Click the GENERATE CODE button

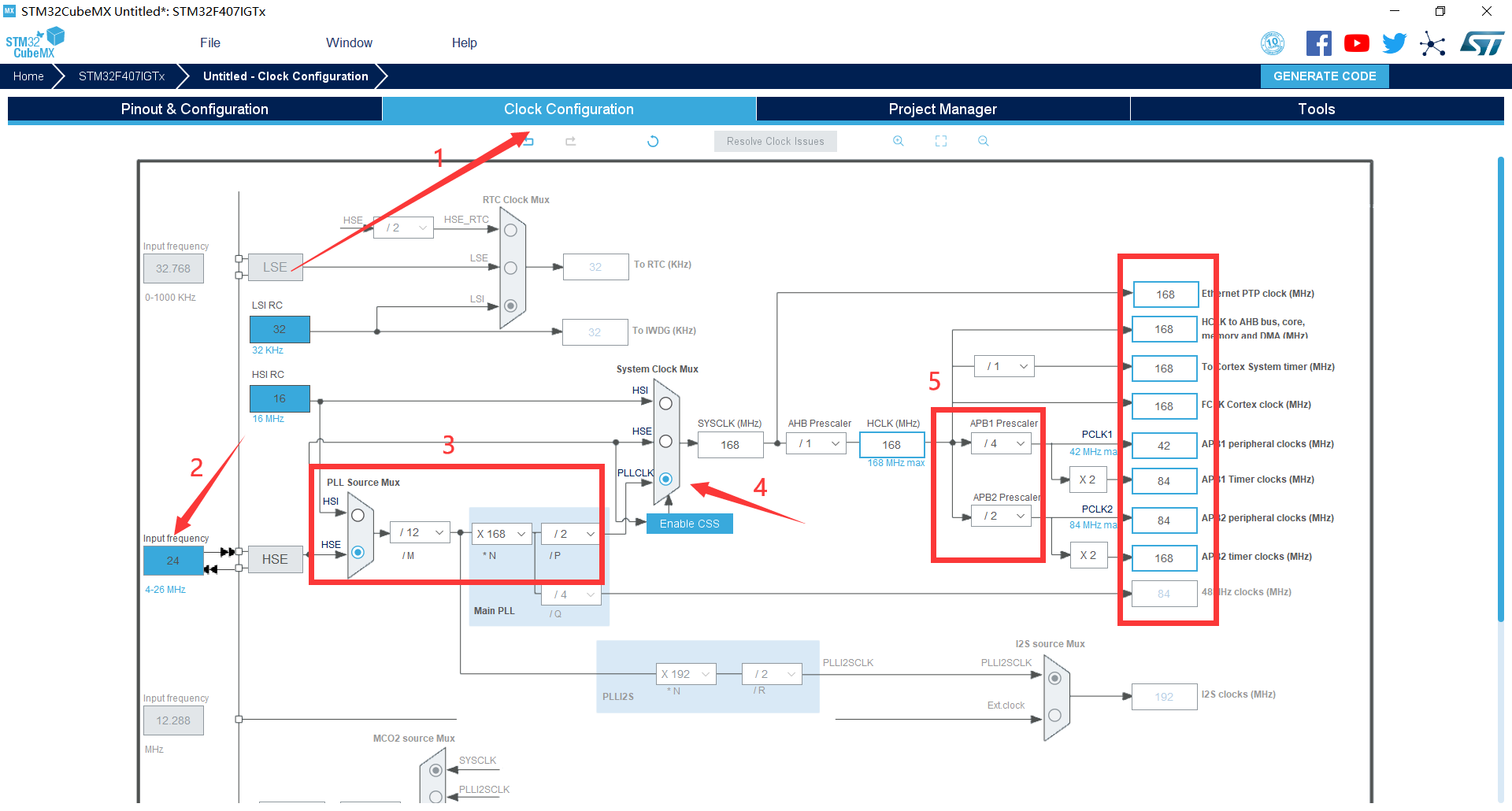coord(1324,76)
